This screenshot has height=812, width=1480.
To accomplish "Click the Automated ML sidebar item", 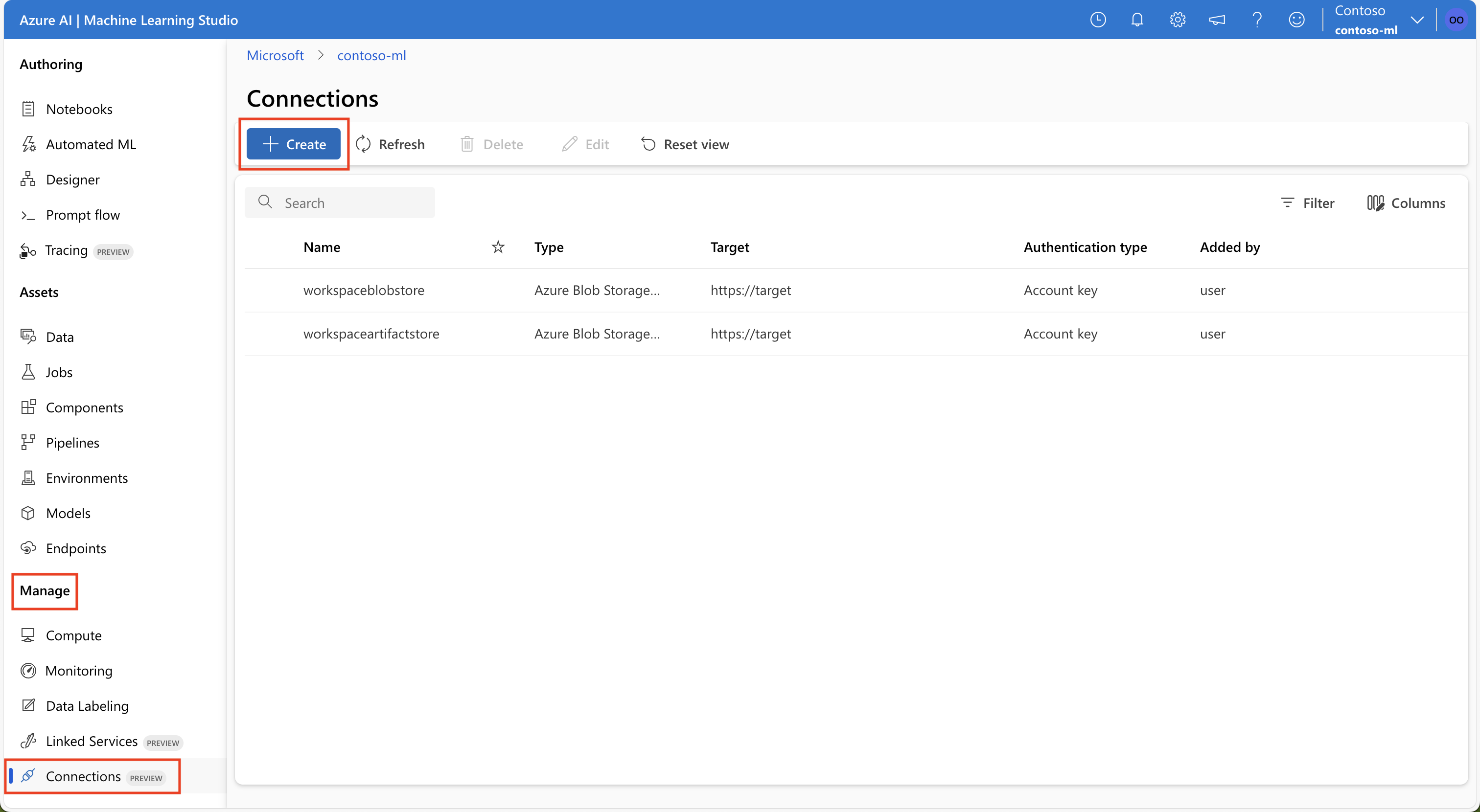I will pos(91,144).
